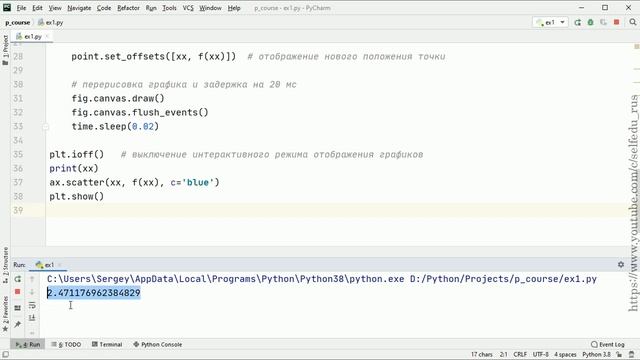Click the lock read-only status icon
The width and height of the screenshot is (640, 360).
click(x=619, y=355)
